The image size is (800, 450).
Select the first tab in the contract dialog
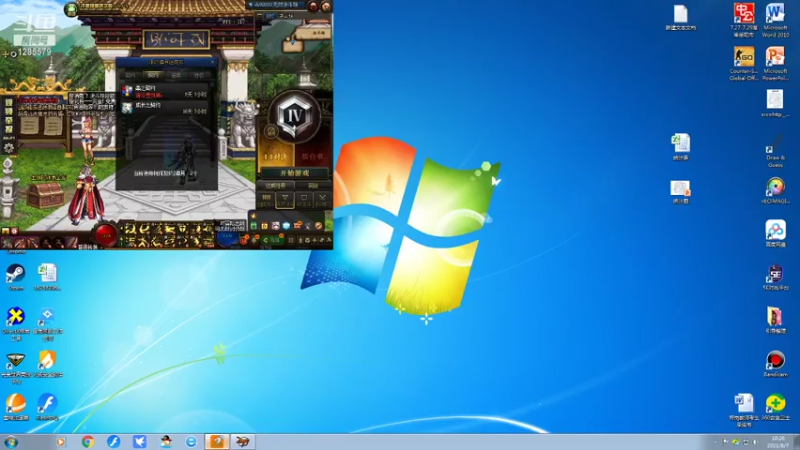131,75
